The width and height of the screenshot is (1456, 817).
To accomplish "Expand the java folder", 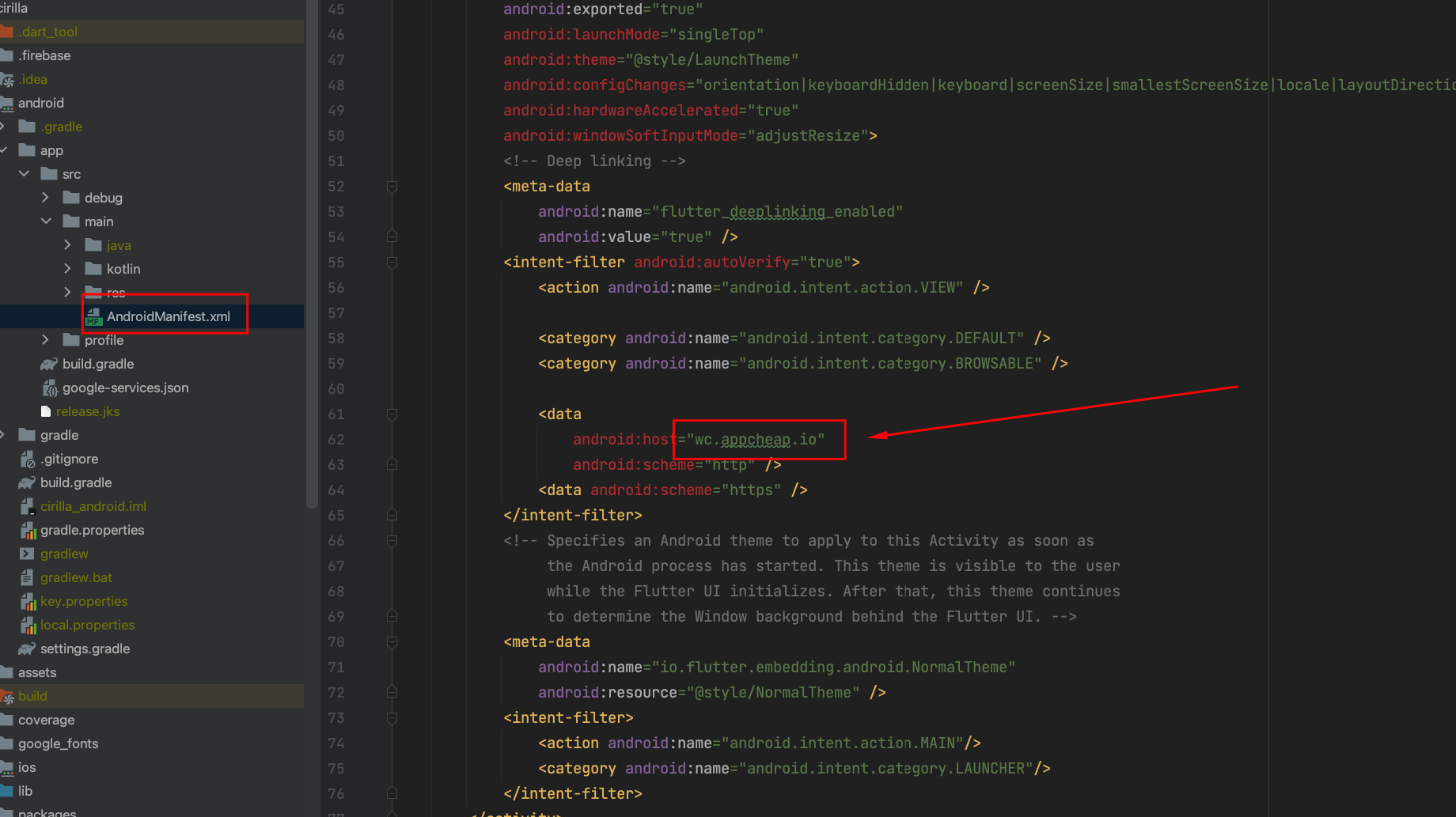I will [x=67, y=244].
